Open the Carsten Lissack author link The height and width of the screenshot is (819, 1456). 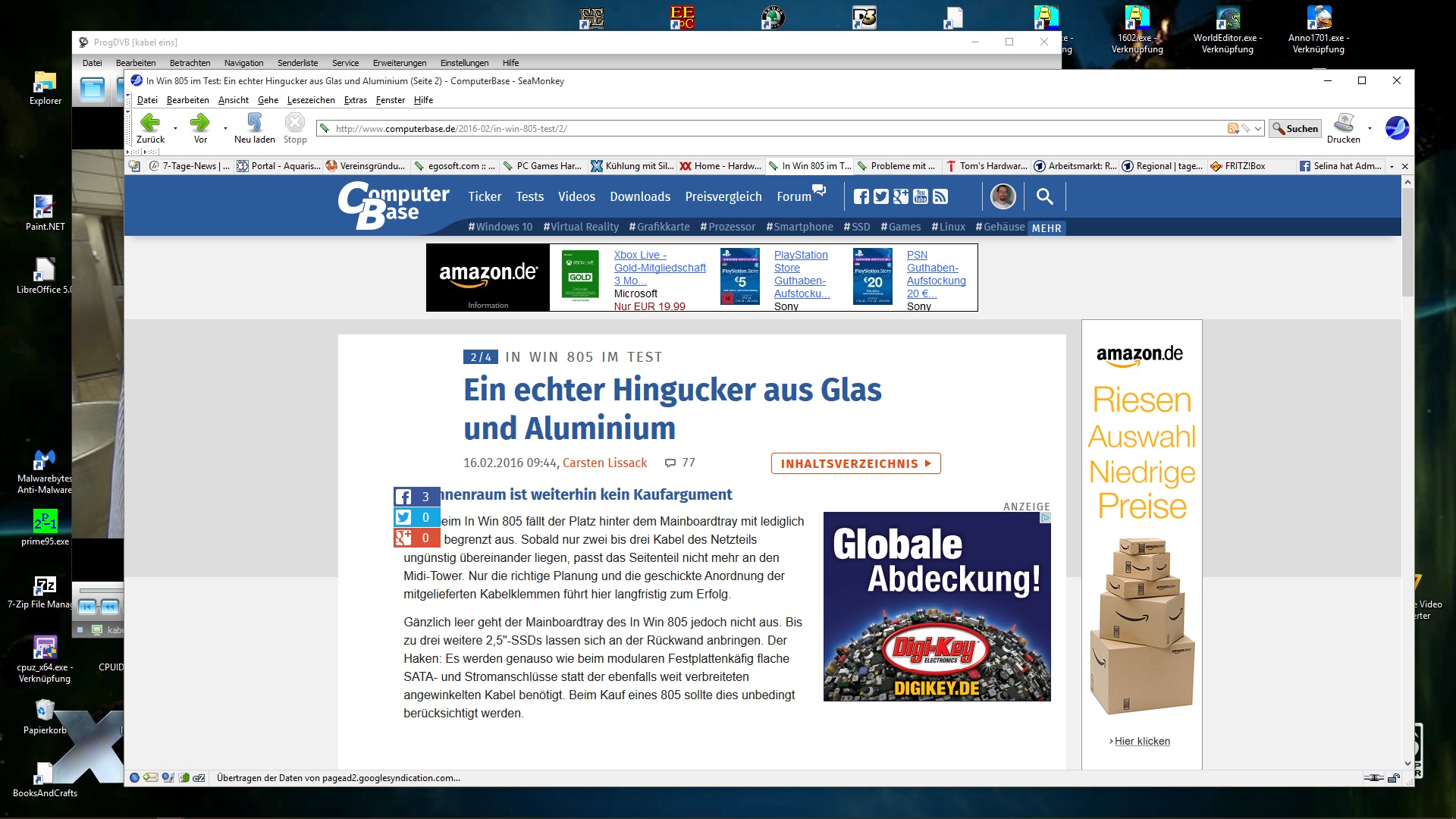(x=604, y=463)
